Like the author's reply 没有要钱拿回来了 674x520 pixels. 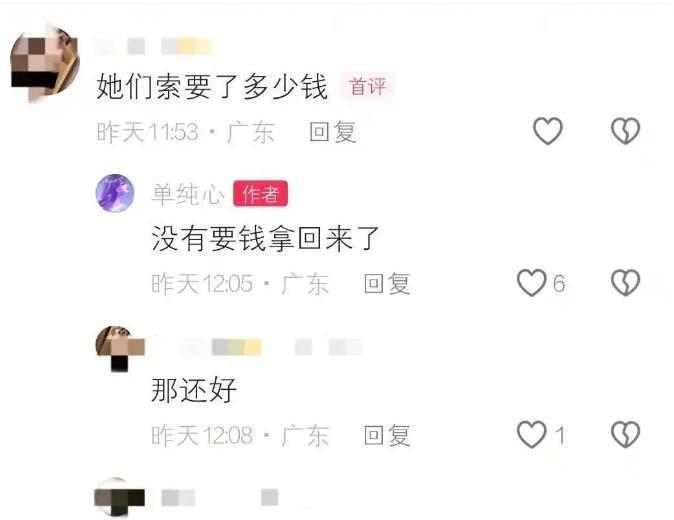tap(532, 283)
